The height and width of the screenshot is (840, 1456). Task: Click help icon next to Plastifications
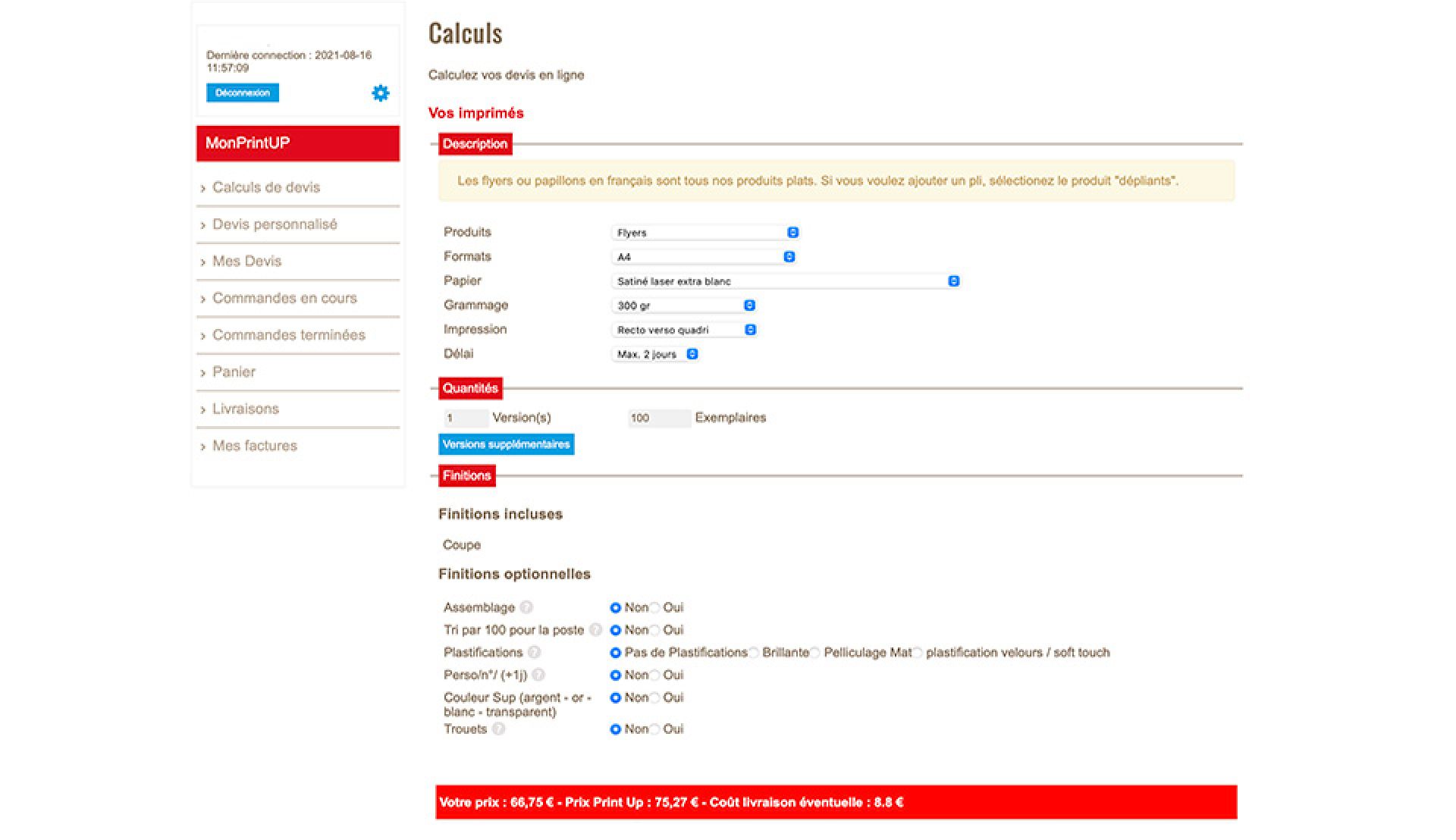pos(534,653)
